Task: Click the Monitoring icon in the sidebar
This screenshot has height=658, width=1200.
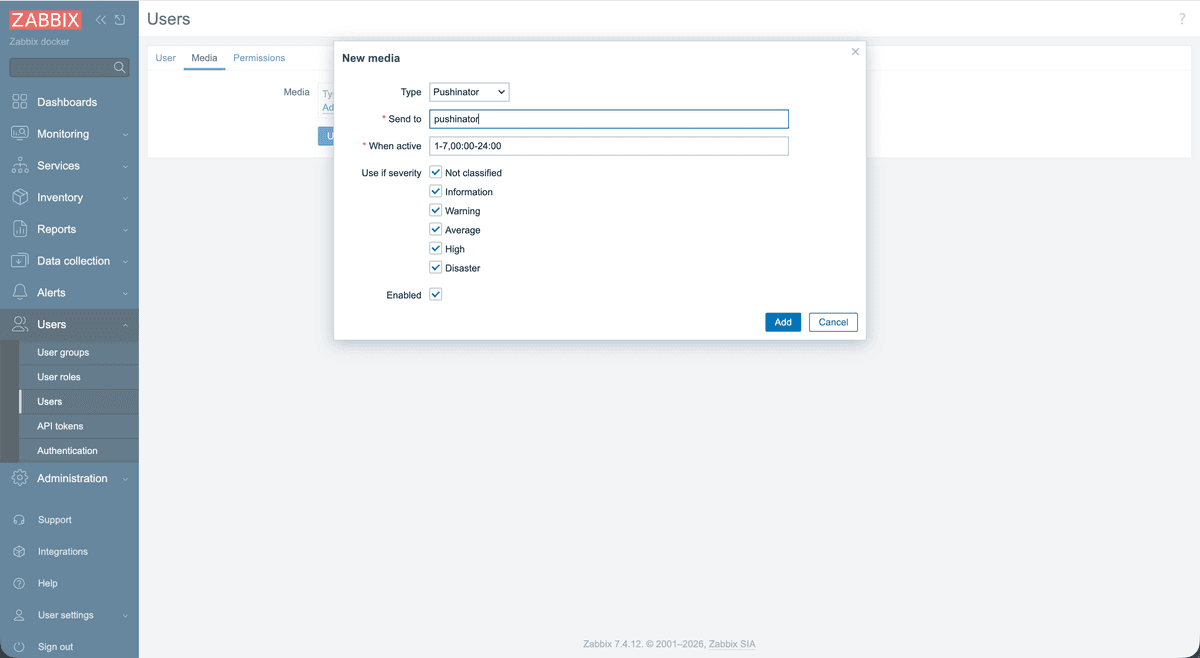Action: 20,134
